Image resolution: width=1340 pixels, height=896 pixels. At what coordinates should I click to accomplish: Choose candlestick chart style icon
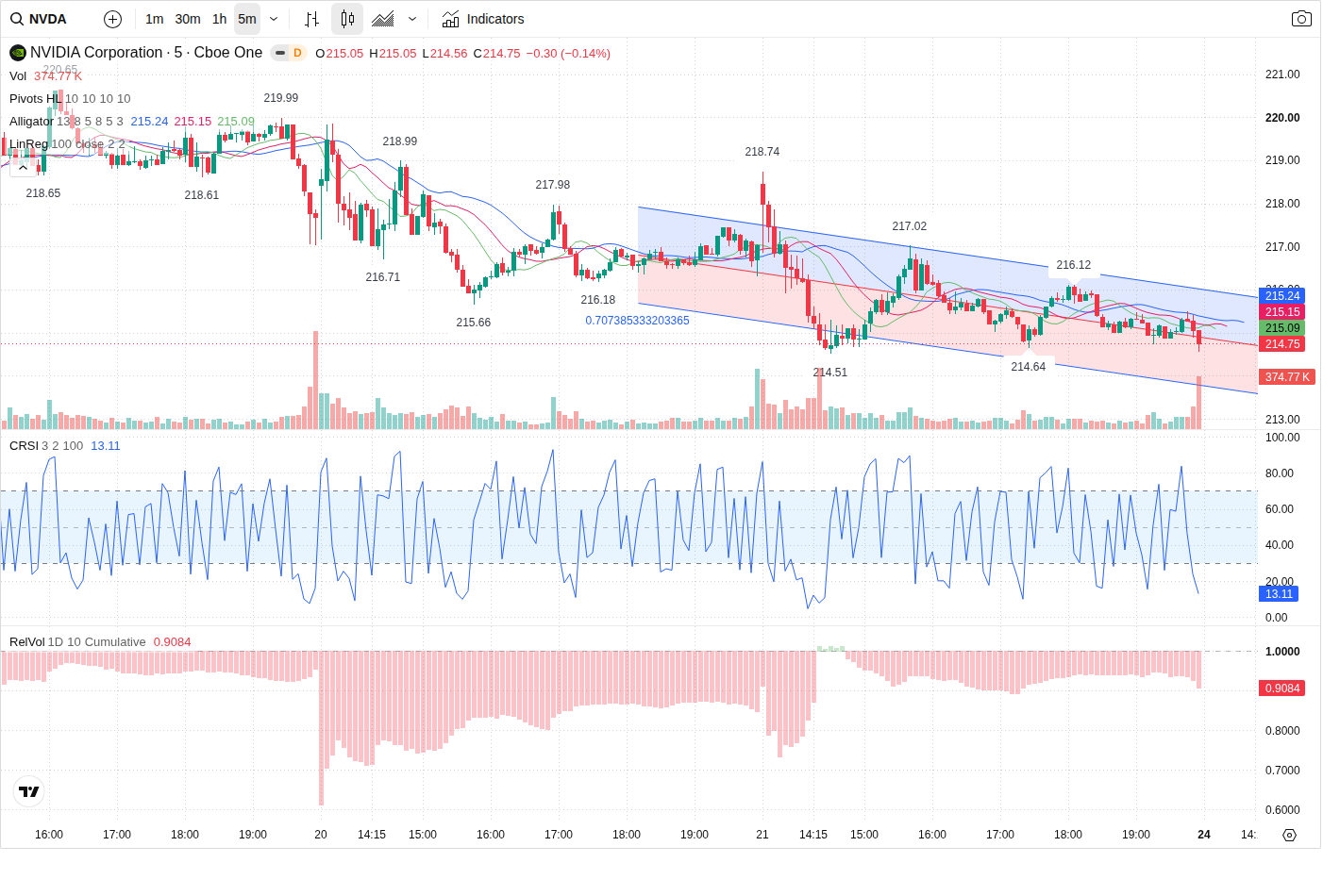pos(347,19)
